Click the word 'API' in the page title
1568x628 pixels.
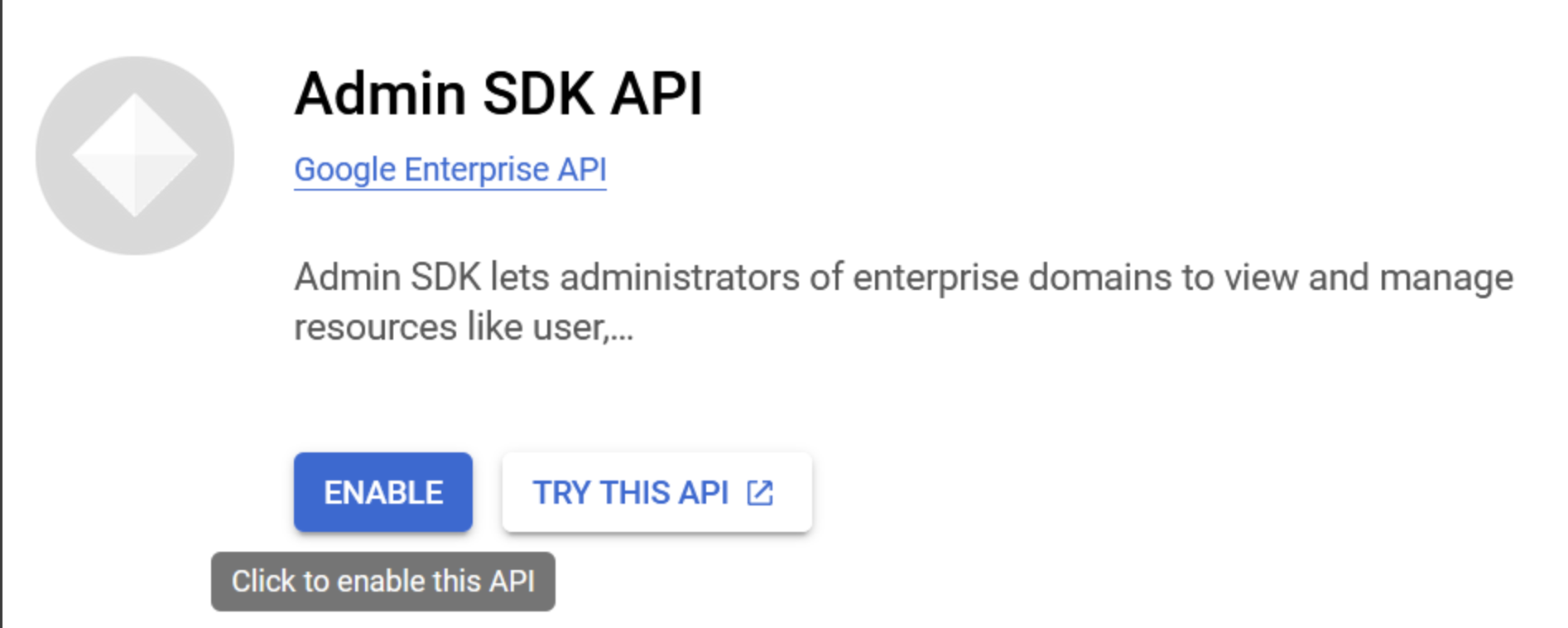pyautogui.click(x=657, y=94)
